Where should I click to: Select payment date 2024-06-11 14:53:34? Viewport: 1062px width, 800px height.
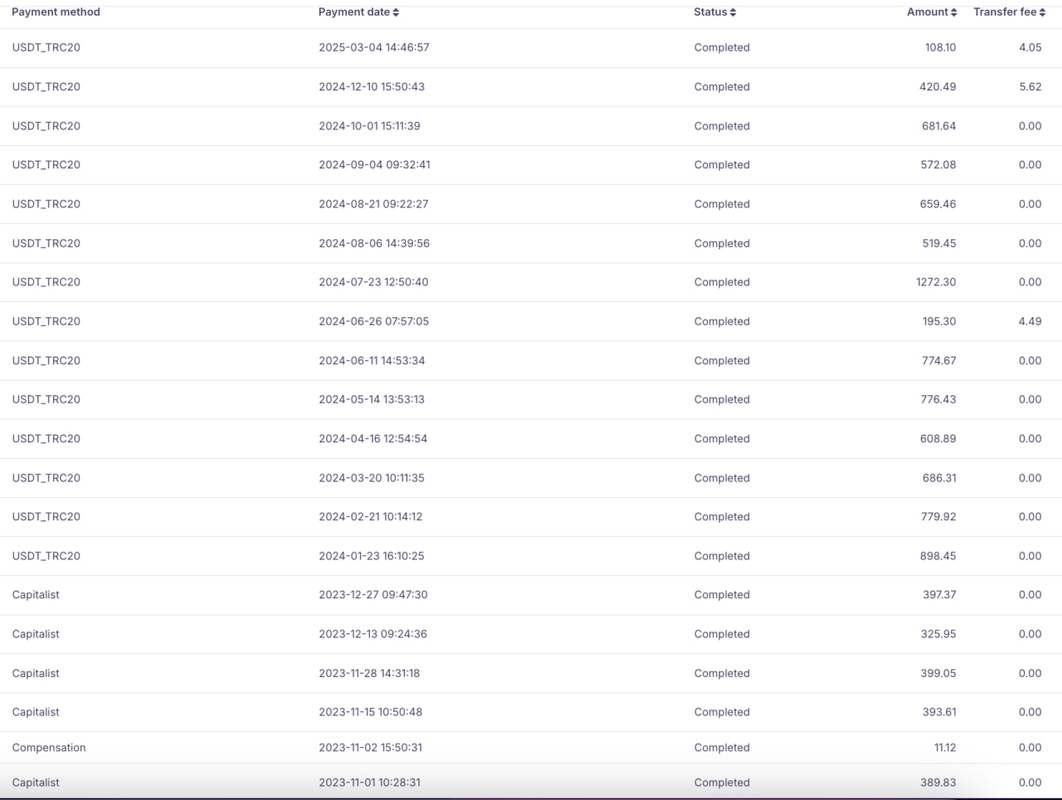coord(372,360)
